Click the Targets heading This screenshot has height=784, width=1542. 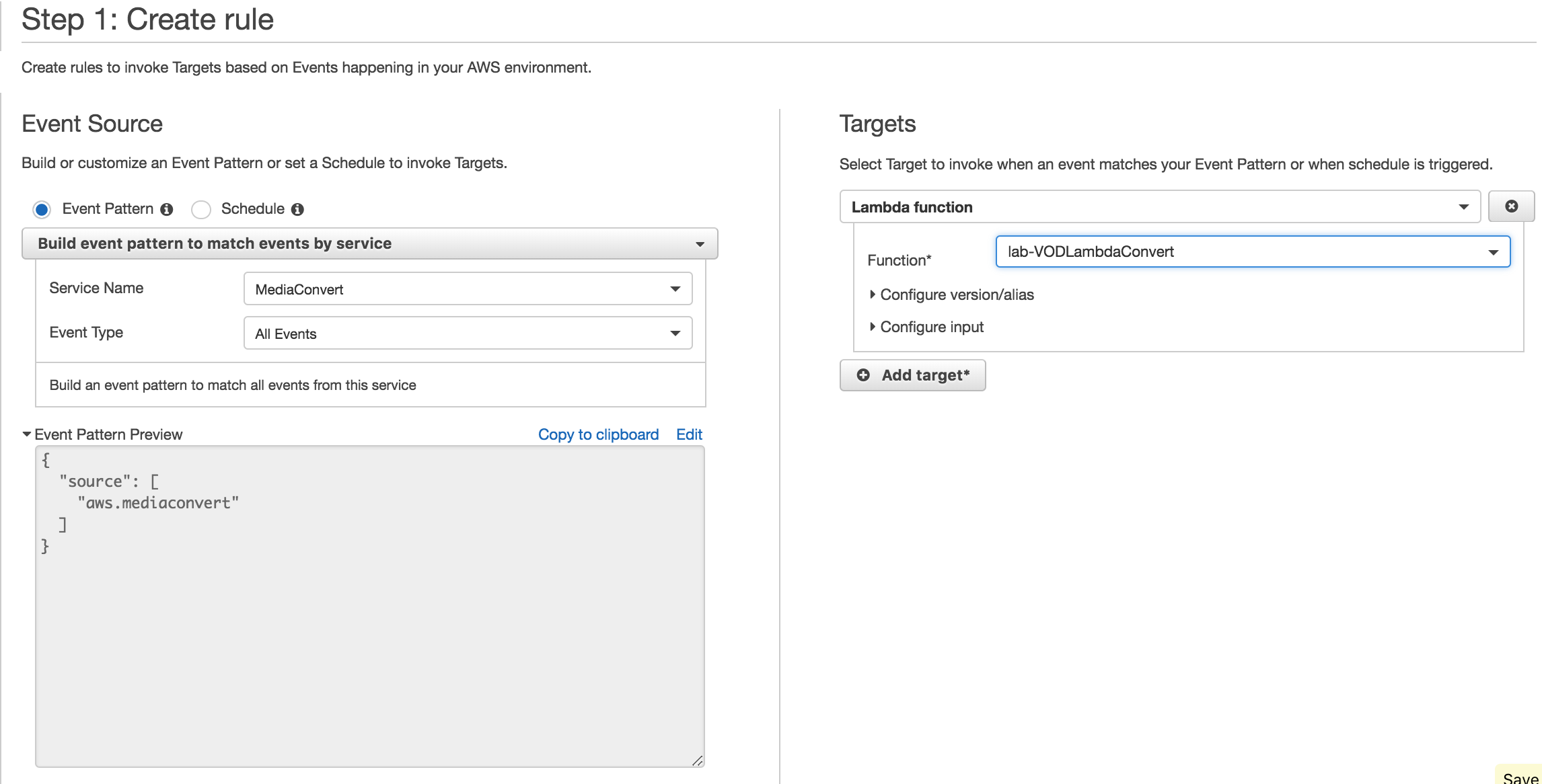[x=877, y=124]
